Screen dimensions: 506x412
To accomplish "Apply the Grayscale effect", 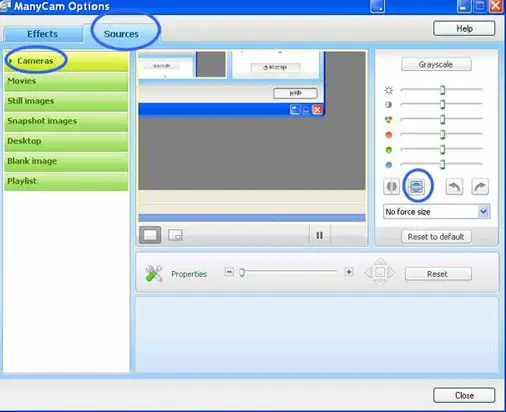I will coord(436,64).
